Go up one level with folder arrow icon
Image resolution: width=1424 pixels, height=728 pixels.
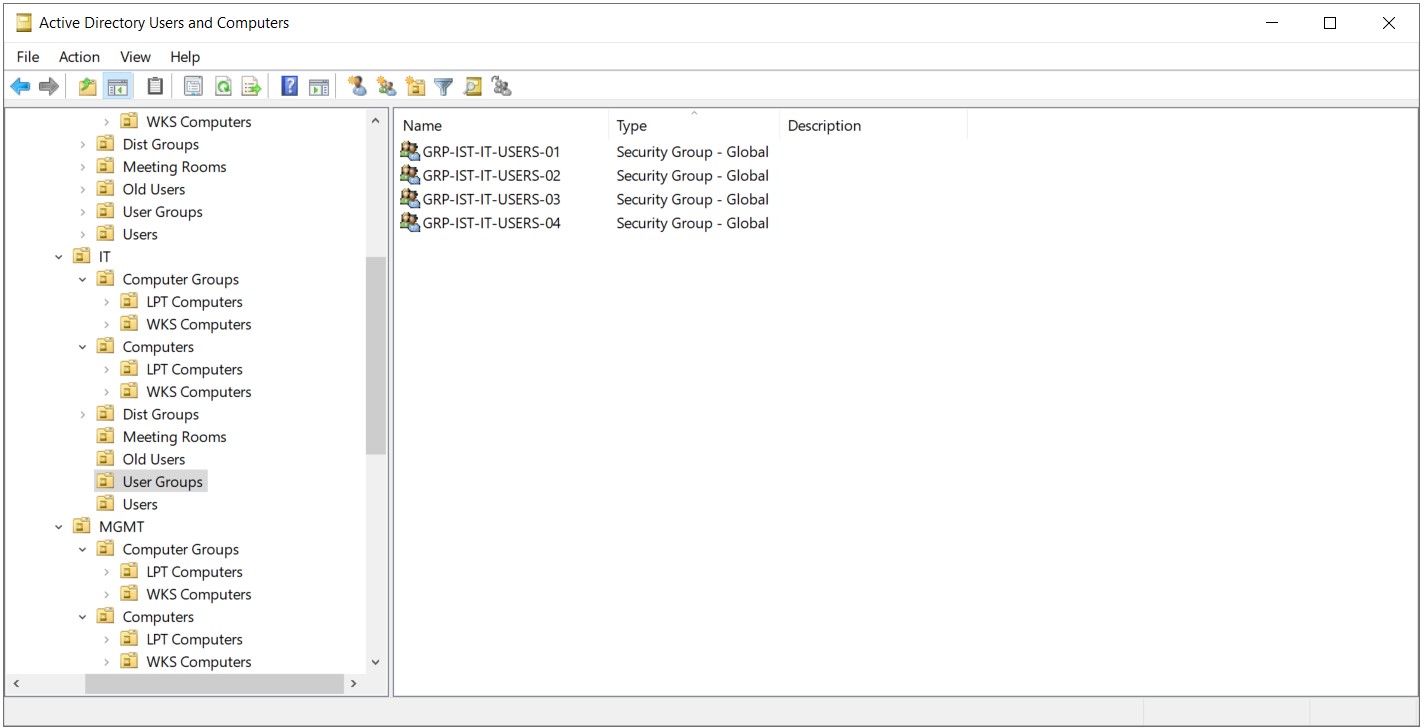pyautogui.click(x=88, y=87)
